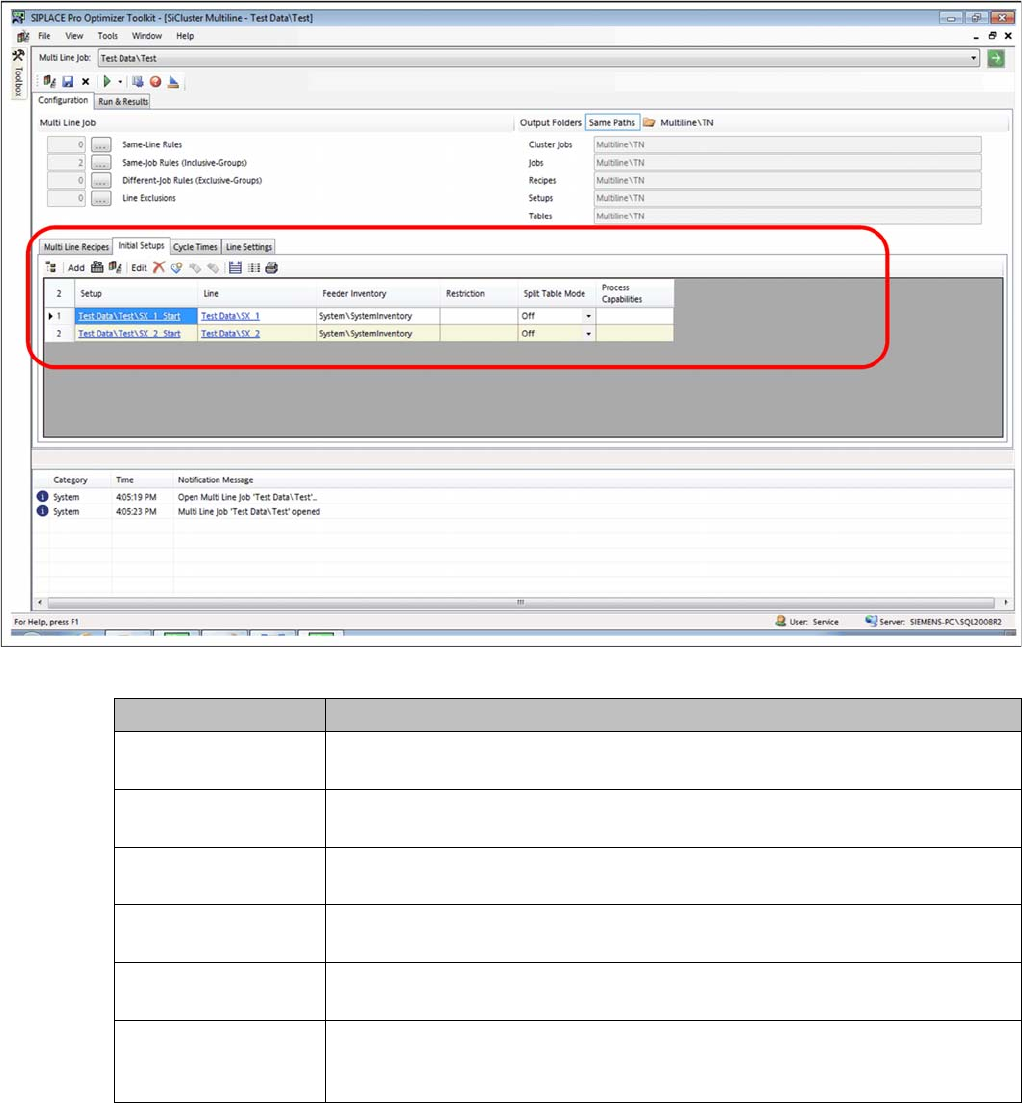
Task: Click the column chooser grid icon
Action: click(253, 267)
